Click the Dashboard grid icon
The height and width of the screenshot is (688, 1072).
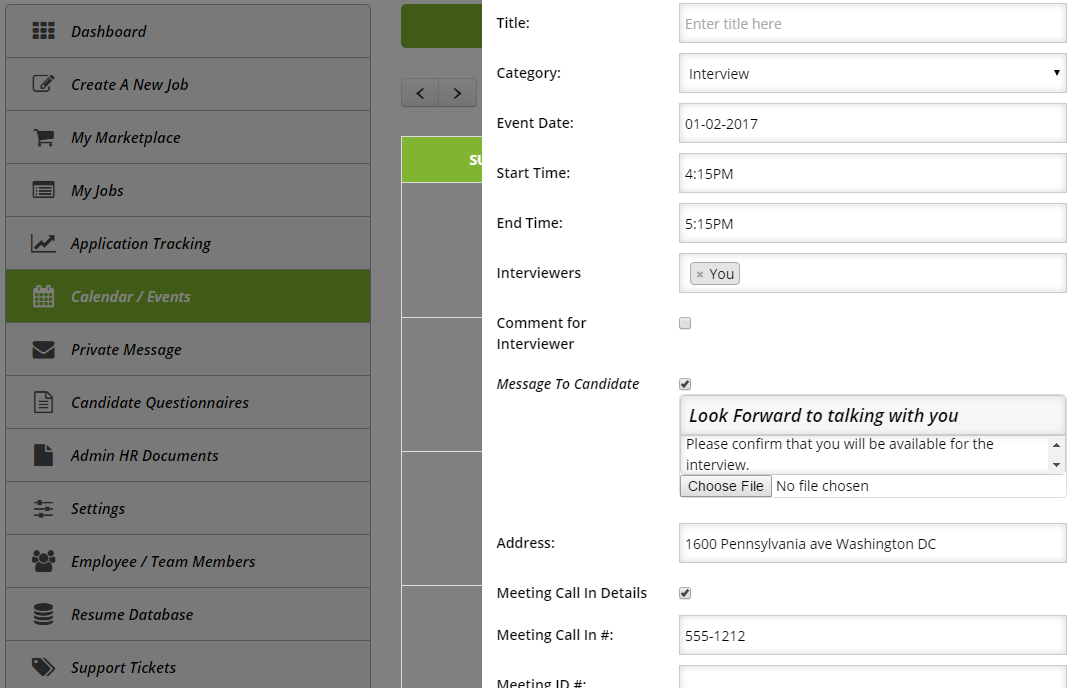[43, 31]
